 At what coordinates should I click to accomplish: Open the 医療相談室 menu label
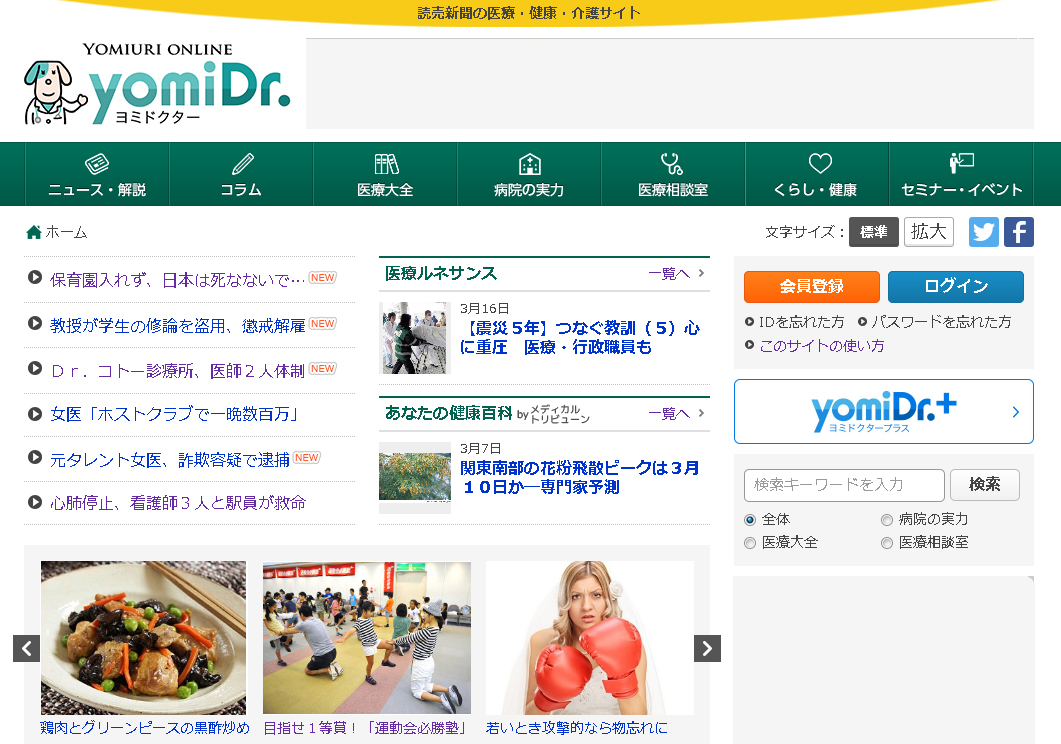pyautogui.click(x=673, y=190)
